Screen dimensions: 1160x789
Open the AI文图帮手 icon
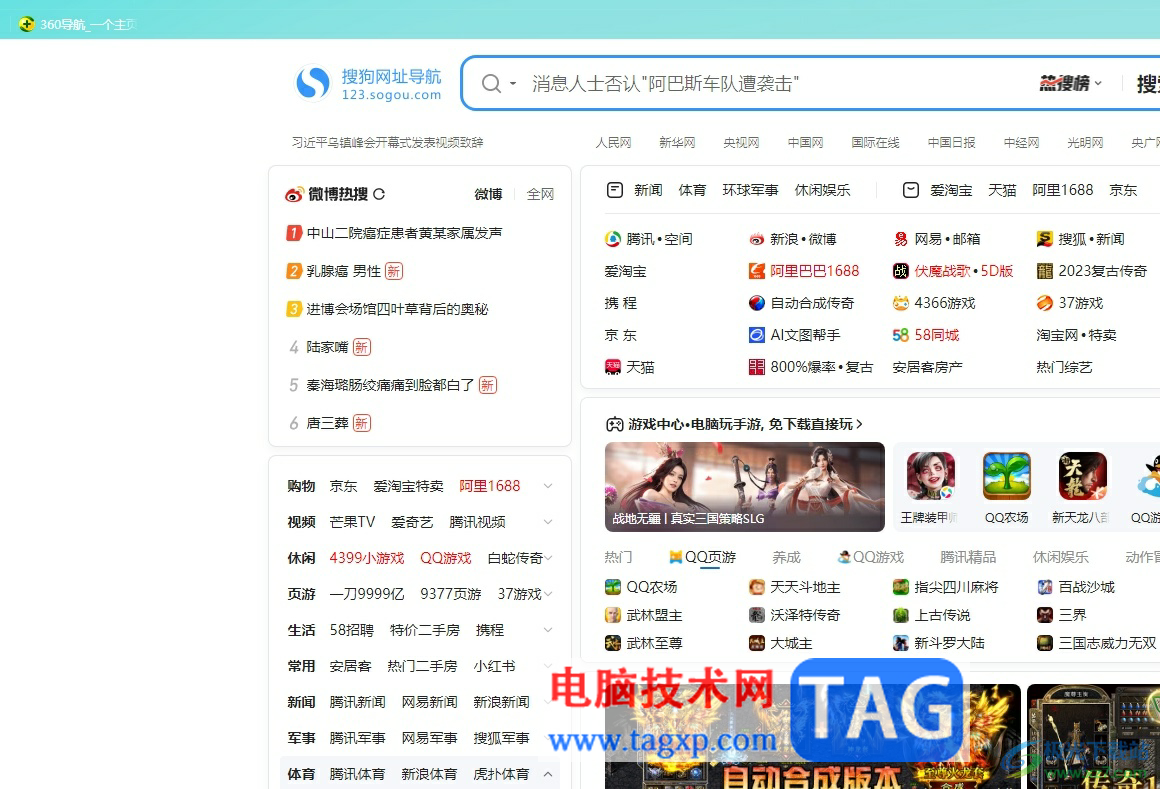[756, 335]
